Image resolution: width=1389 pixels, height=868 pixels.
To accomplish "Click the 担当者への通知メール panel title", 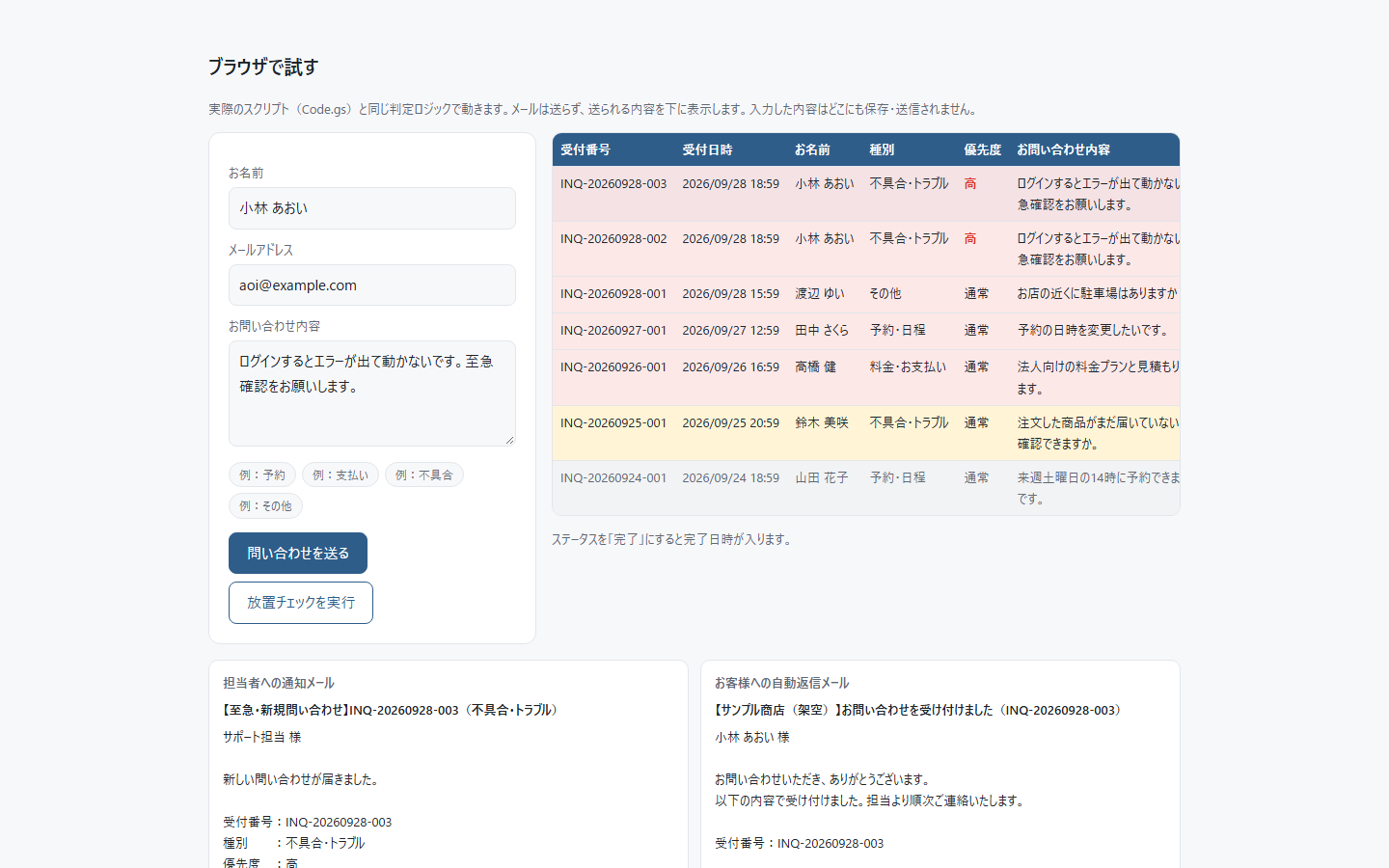I will pos(279,683).
